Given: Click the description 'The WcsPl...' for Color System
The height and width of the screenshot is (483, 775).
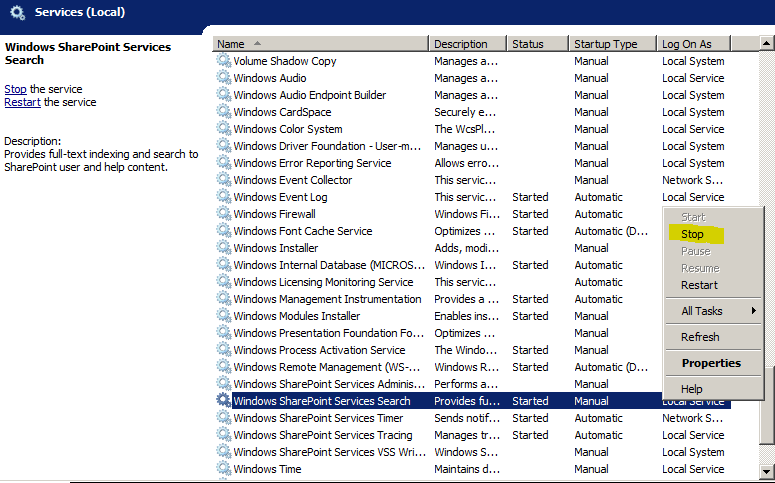Looking at the screenshot, I should 465,129.
